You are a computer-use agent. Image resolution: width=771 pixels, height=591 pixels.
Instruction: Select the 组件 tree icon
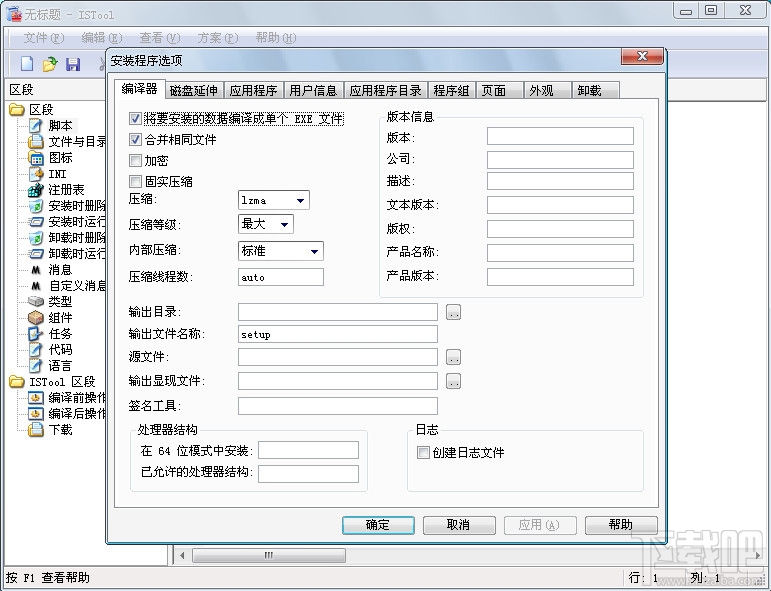[x=36, y=318]
